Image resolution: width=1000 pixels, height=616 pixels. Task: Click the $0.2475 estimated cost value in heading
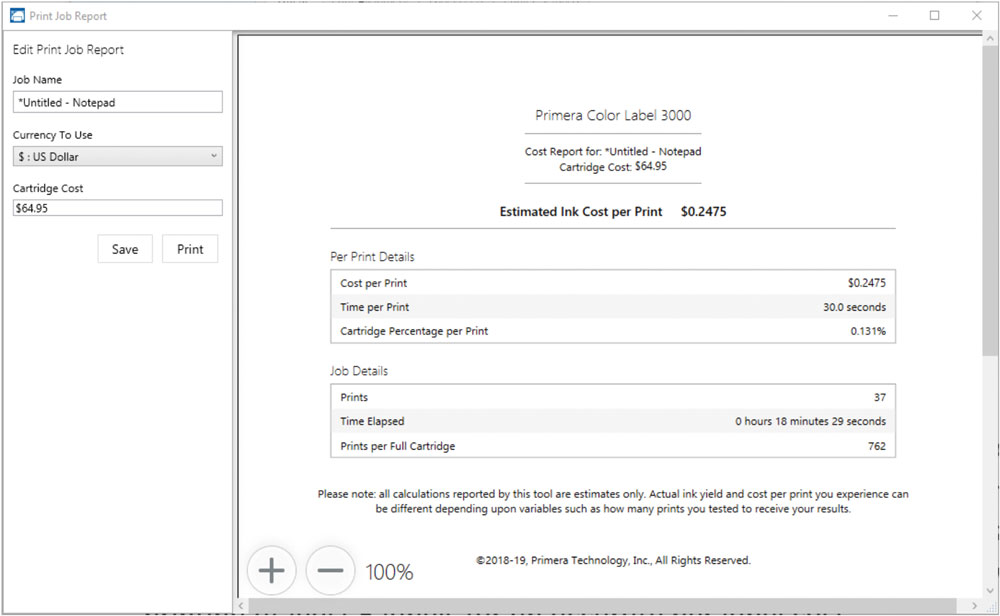703,212
